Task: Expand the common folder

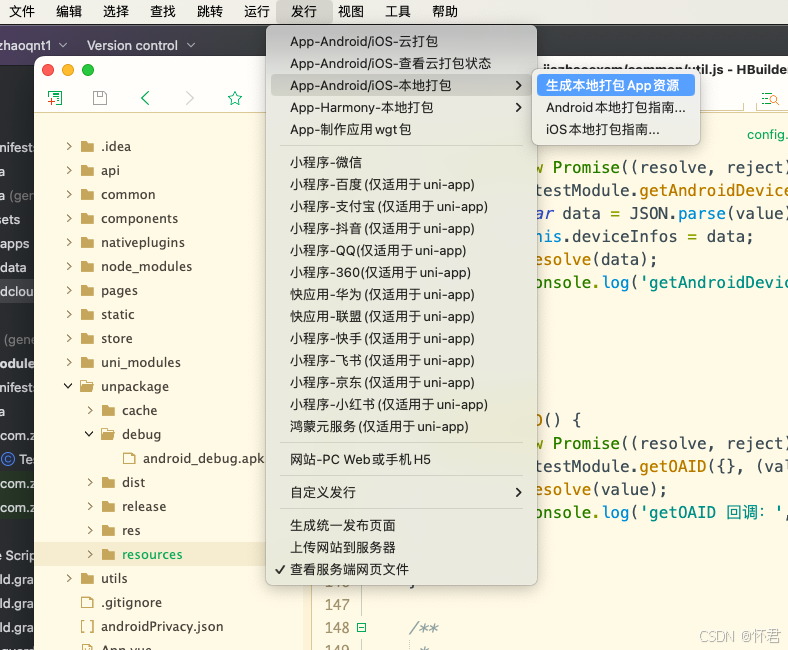Action: point(69,195)
